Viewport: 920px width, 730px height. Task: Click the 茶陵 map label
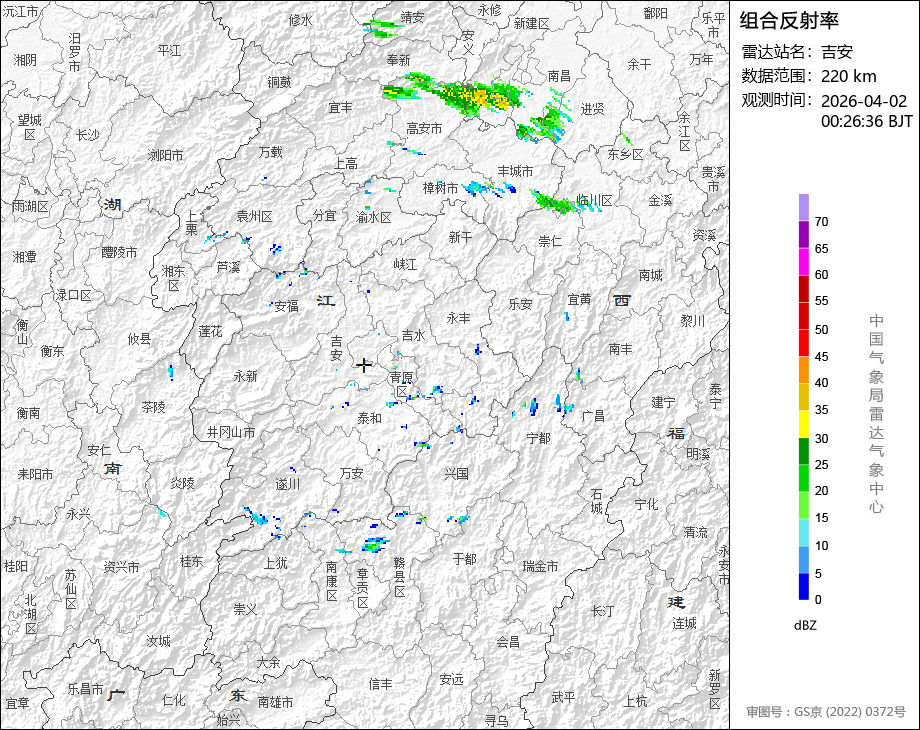[x=154, y=407]
